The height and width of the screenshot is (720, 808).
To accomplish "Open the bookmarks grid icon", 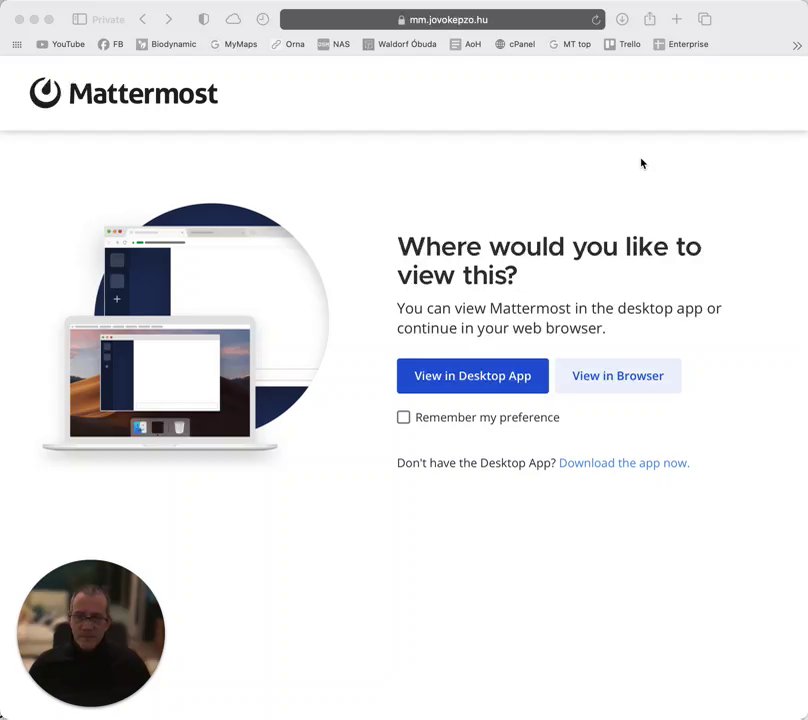I will [17, 45].
